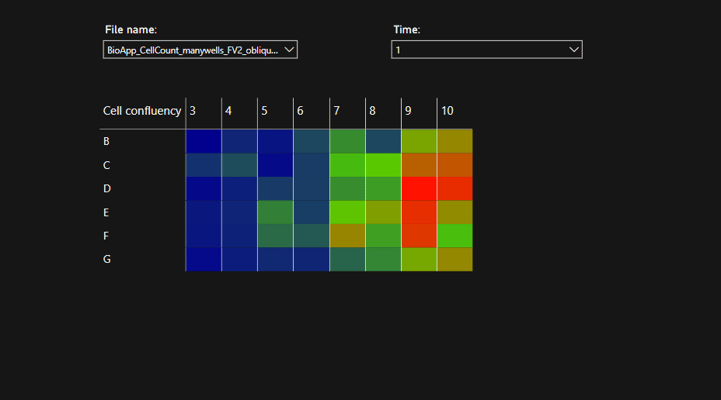Select row label C
721x400 pixels.
click(x=106, y=165)
